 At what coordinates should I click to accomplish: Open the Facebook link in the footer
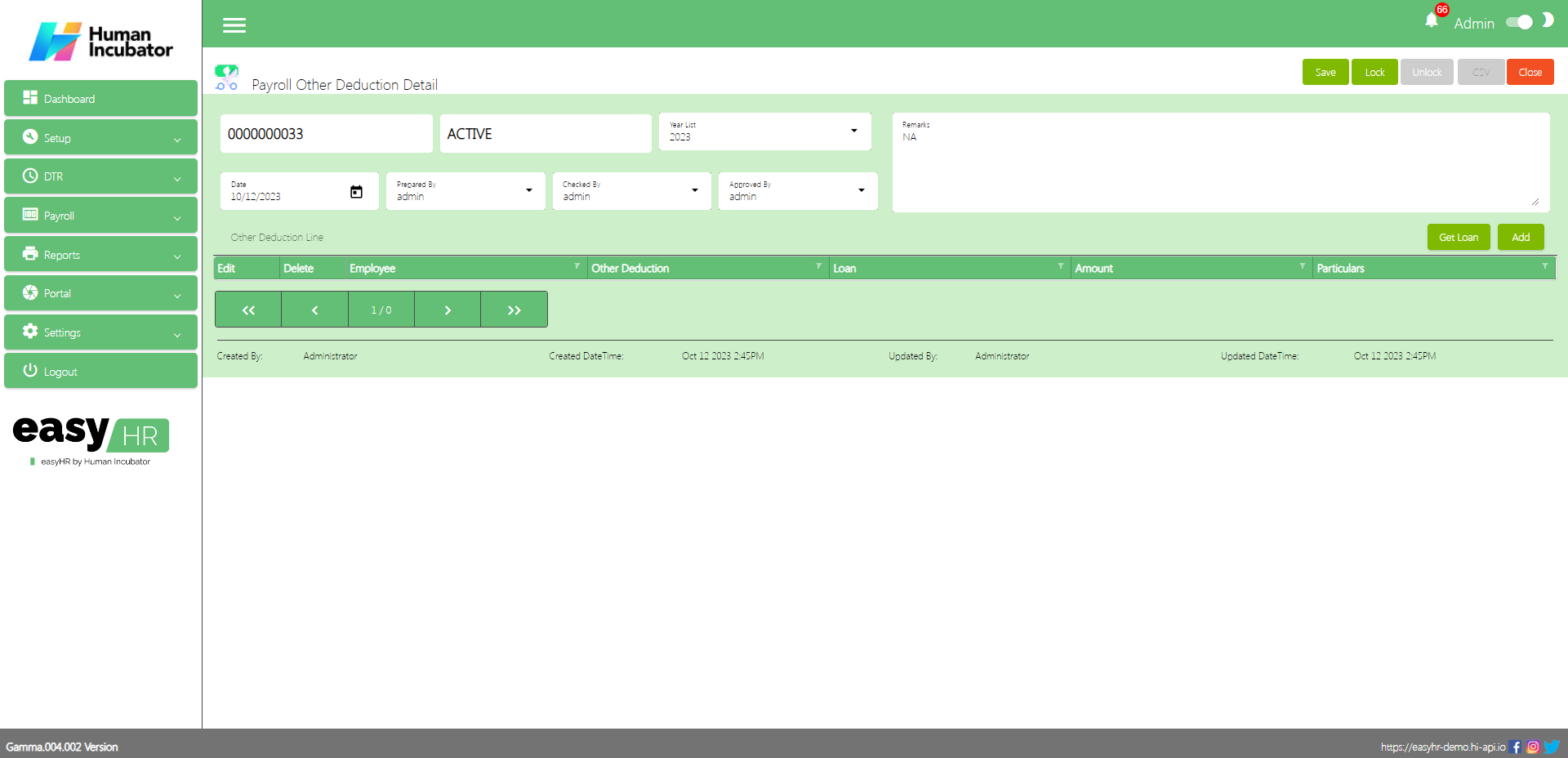click(x=1516, y=747)
